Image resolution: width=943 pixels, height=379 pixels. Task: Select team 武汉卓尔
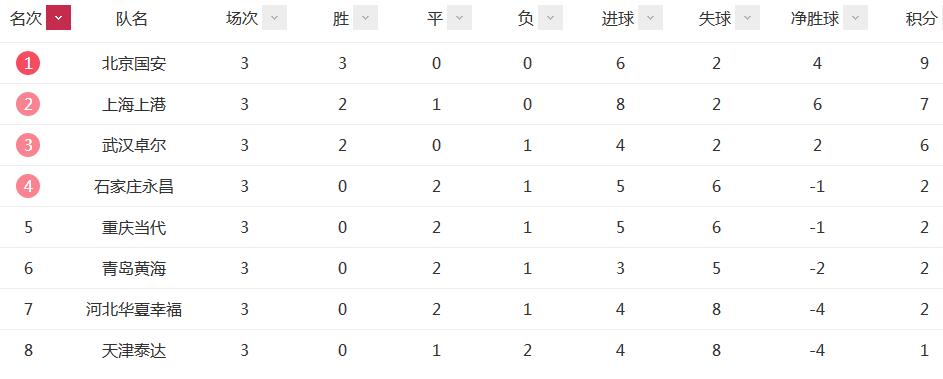[x=134, y=146]
